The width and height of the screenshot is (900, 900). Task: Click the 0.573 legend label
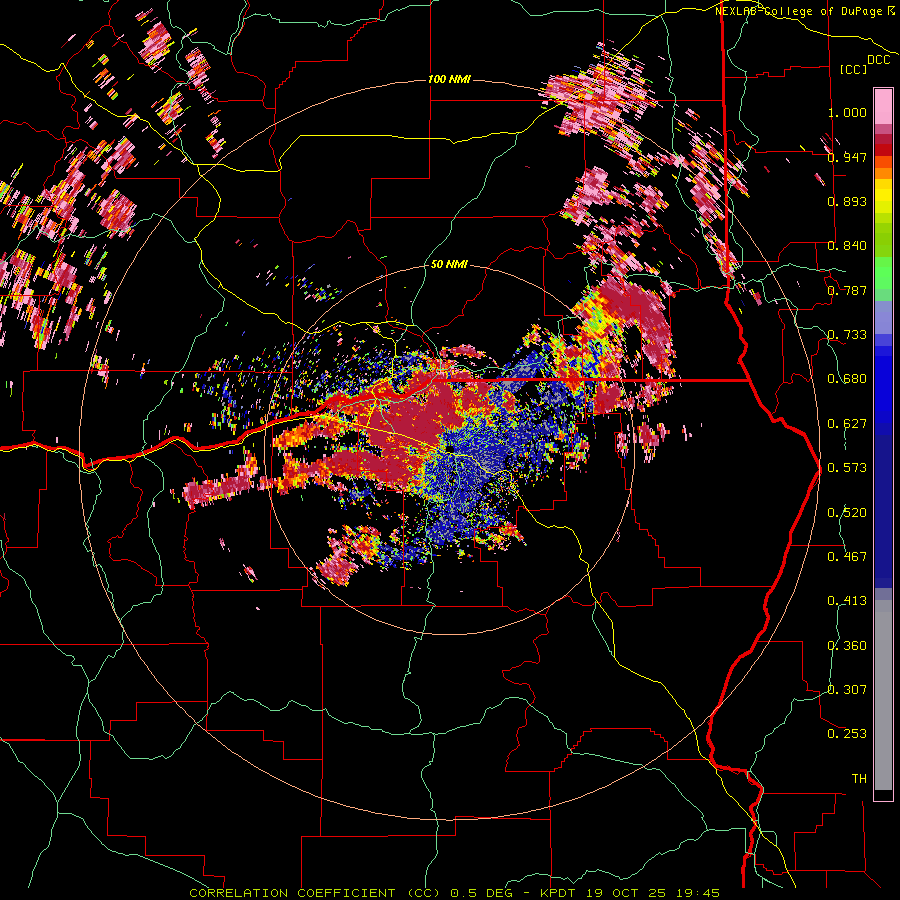click(x=847, y=468)
